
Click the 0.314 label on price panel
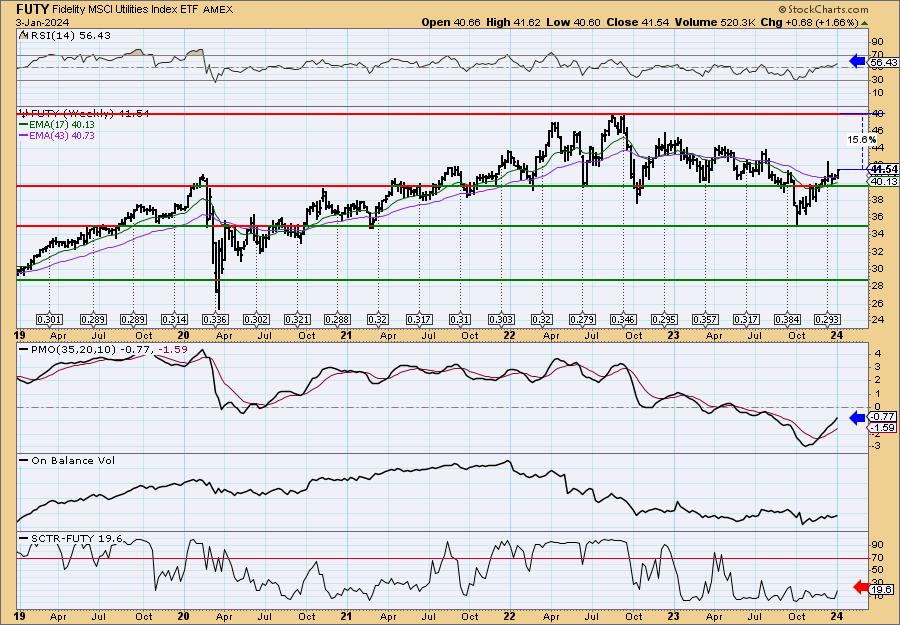[174, 320]
